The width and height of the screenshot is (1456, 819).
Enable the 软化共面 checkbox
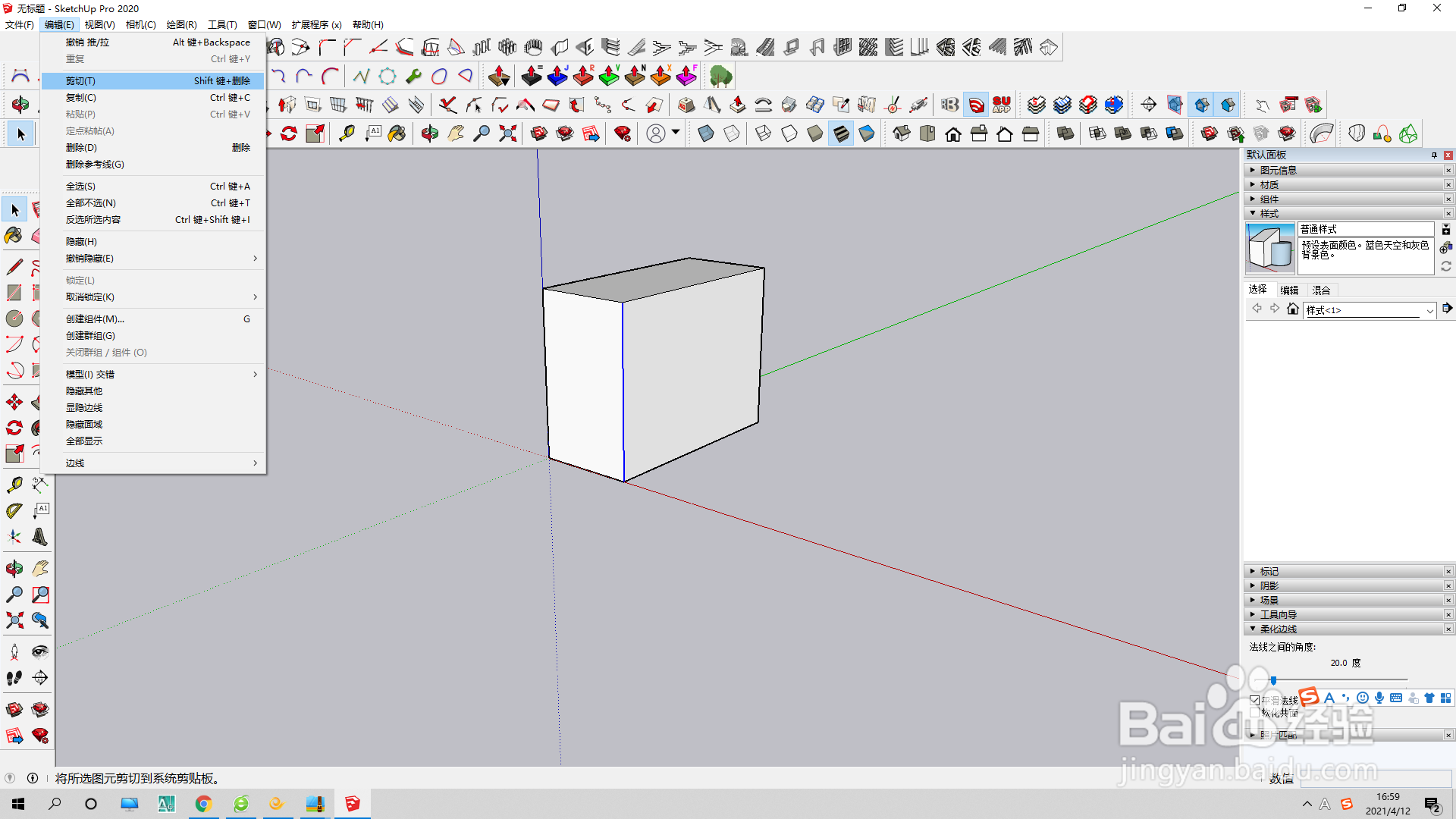[x=1254, y=713]
